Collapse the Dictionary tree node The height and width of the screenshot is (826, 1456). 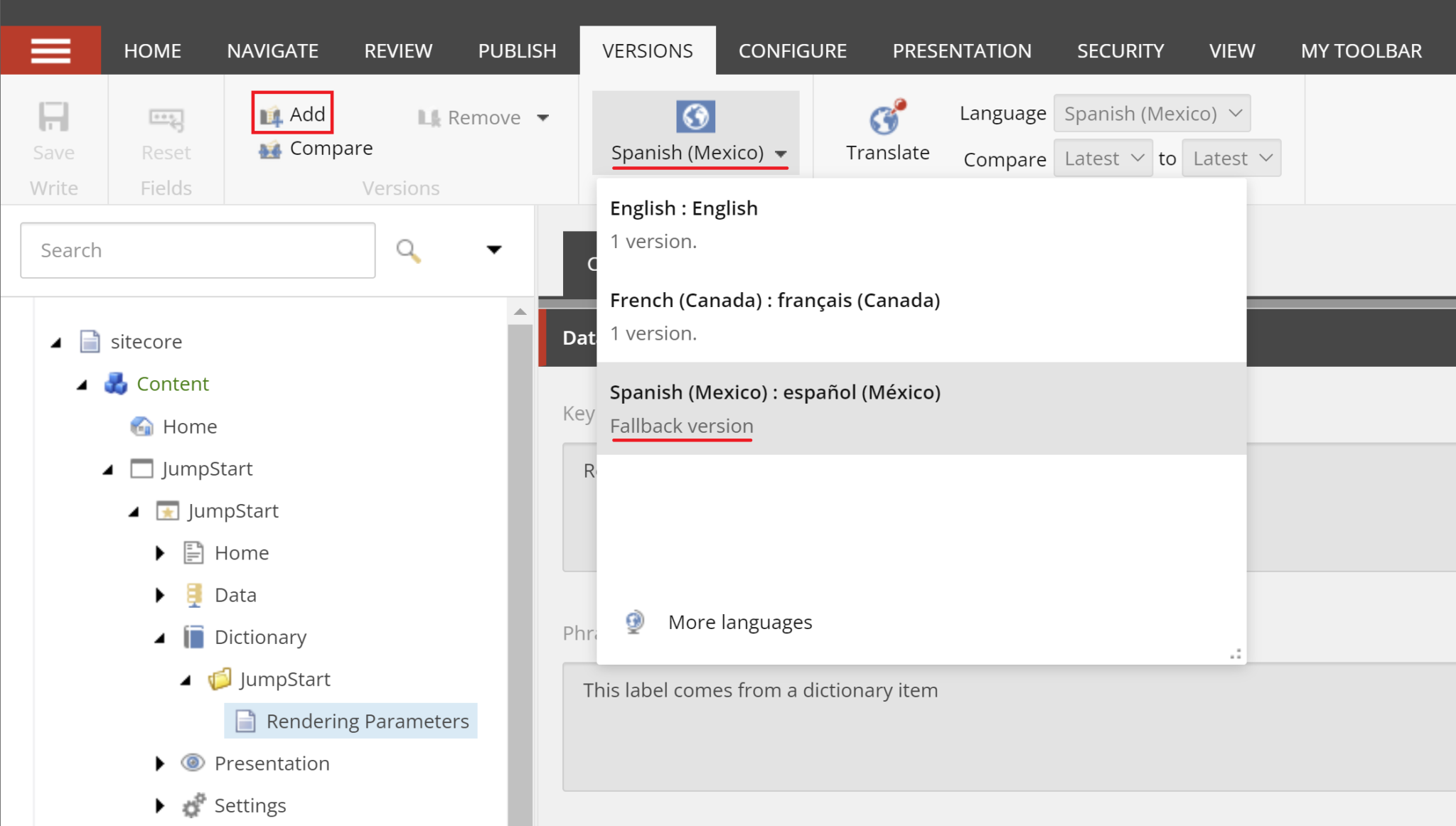tap(159, 637)
